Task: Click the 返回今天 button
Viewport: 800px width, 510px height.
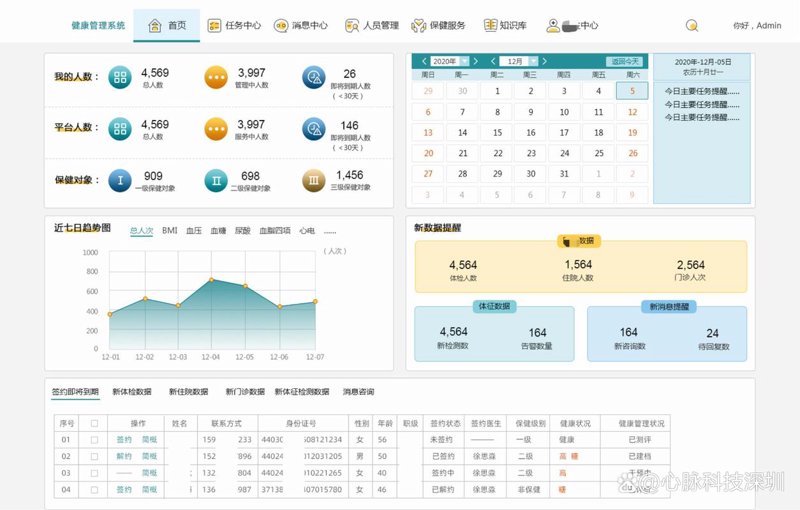Action: (625, 61)
